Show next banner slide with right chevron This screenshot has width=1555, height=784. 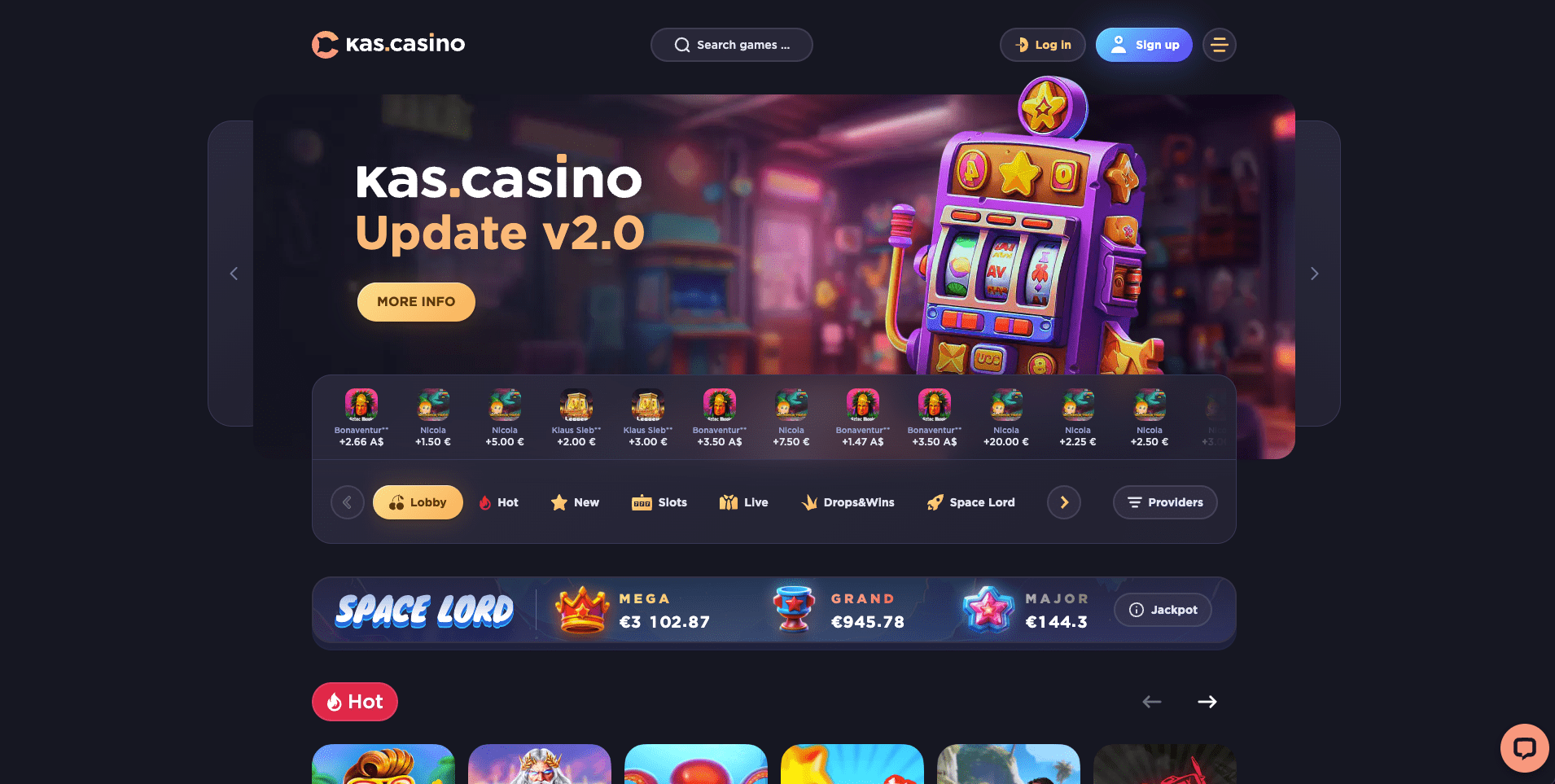tap(1314, 274)
